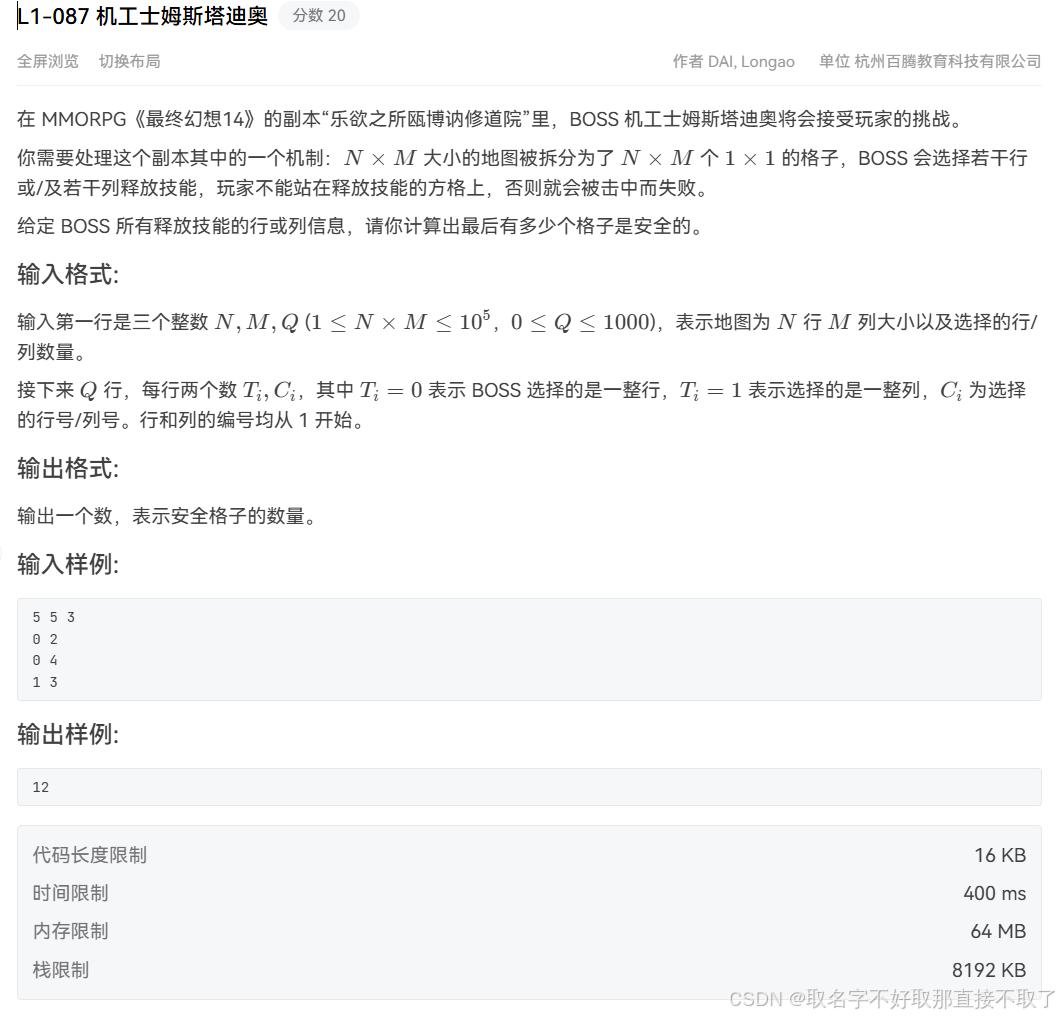1061x1016 pixels.
Task: Click the 分数 20 score badge
Action: 318,15
